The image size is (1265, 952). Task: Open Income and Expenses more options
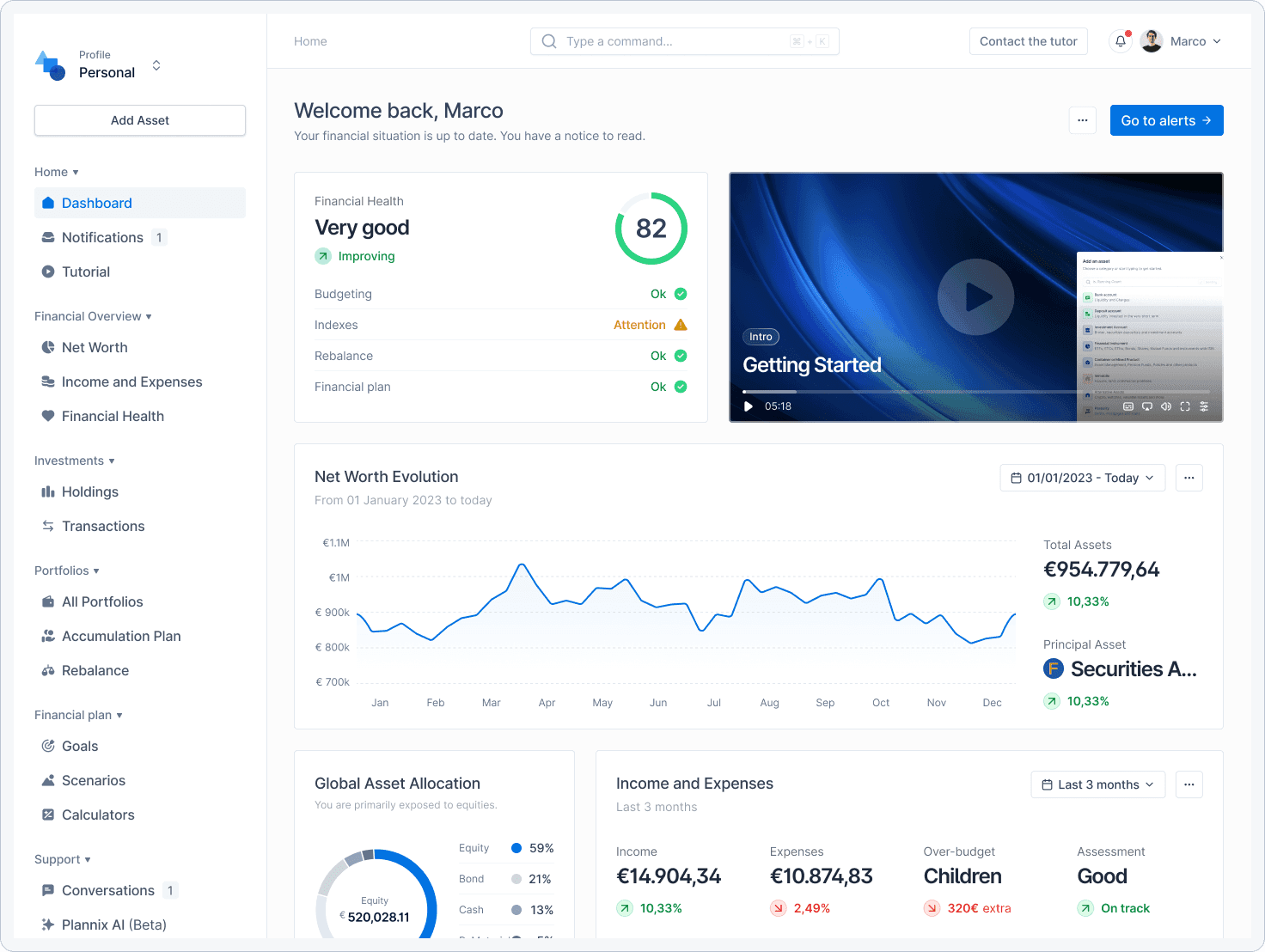pyautogui.click(x=1189, y=784)
